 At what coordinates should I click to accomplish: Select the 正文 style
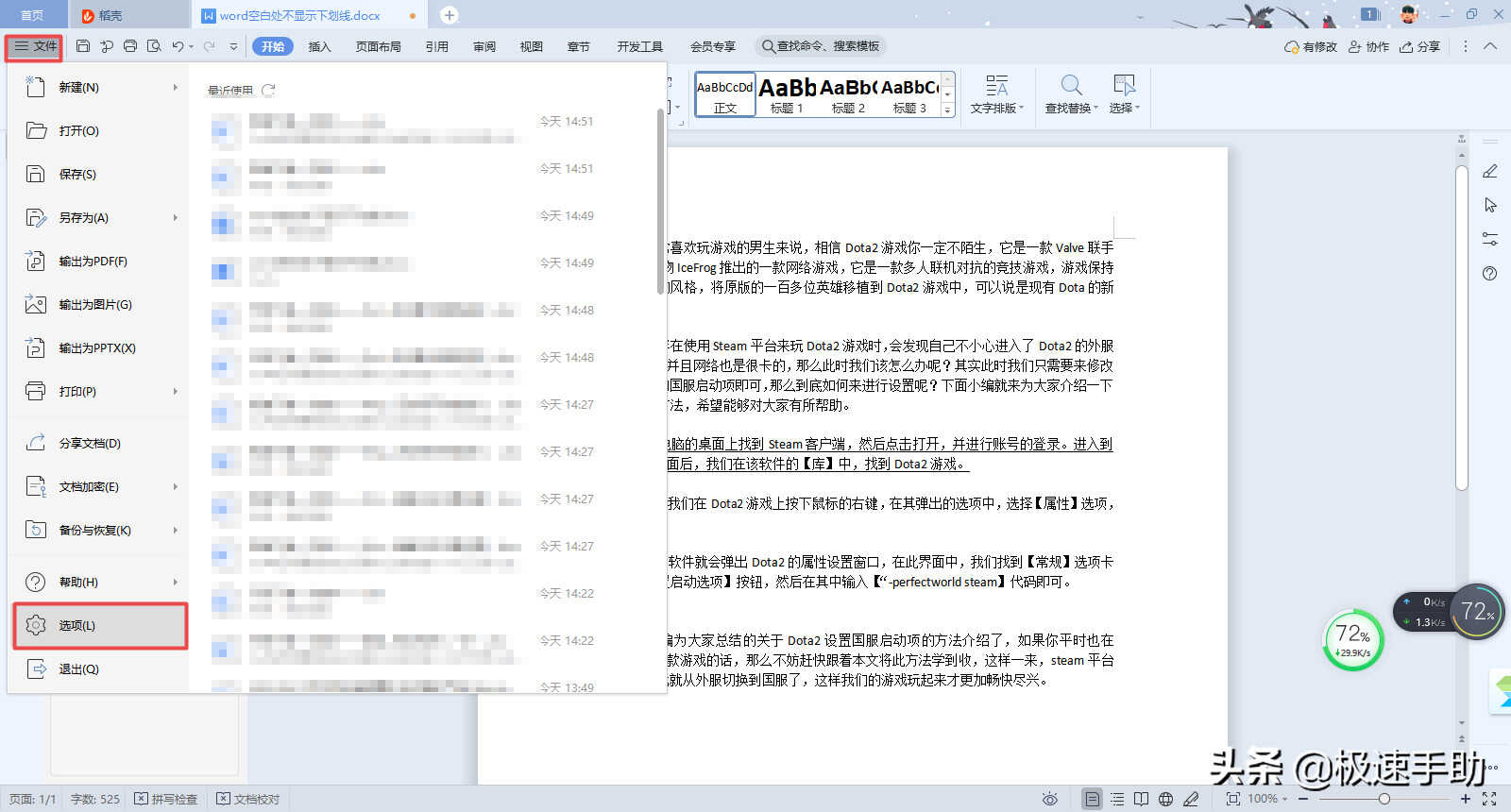coord(725,94)
